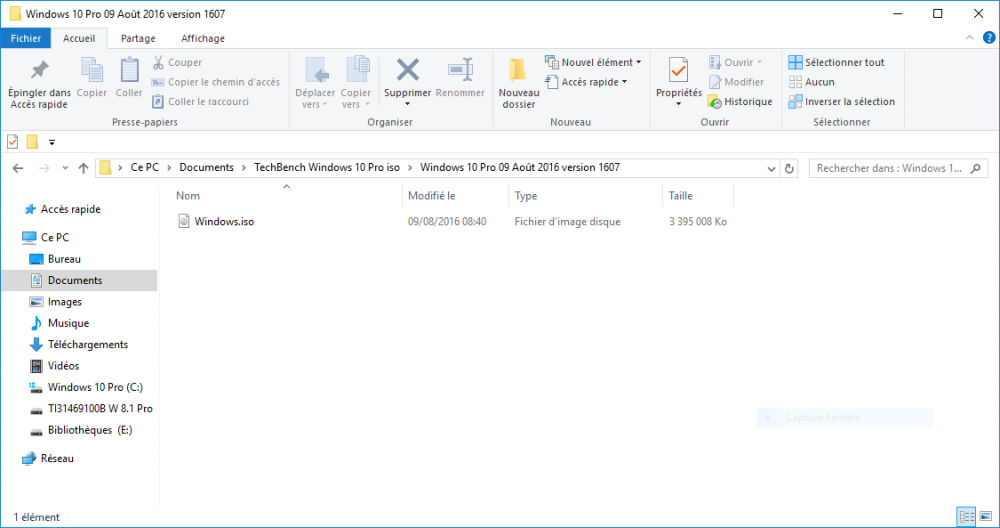The width and height of the screenshot is (1000, 528).
Task: Select the Couper scissors command
Action: tap(177, 62)
